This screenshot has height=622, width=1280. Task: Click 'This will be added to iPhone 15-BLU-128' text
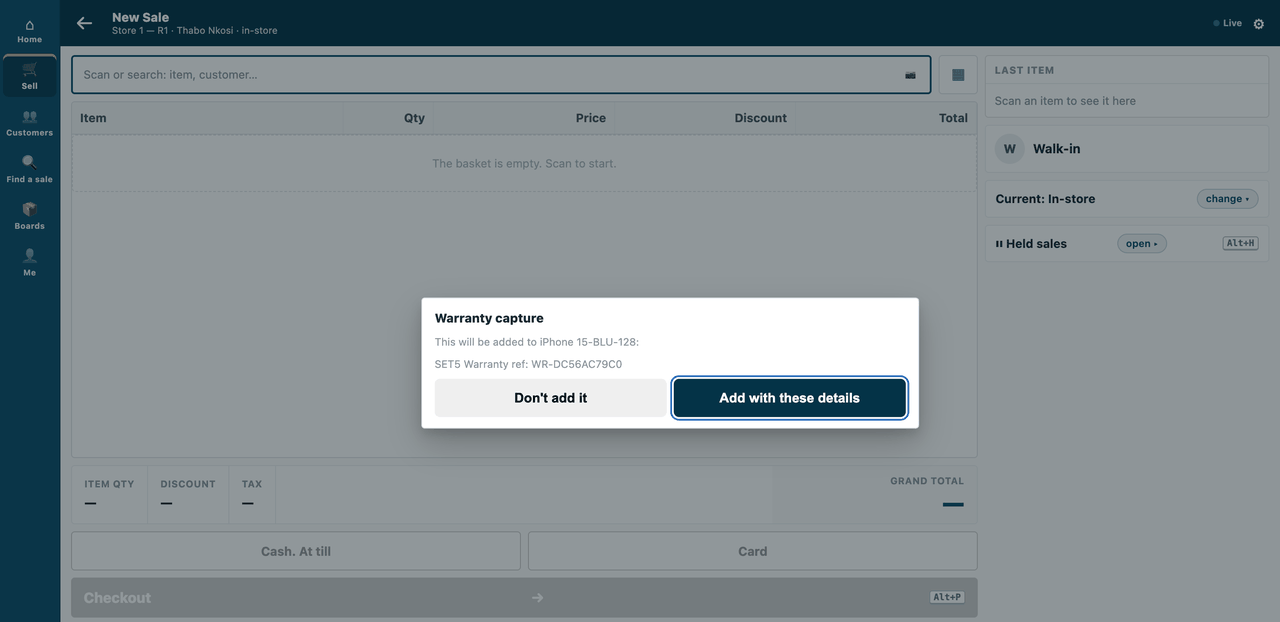pyautogui.click(x=537, y=342)
